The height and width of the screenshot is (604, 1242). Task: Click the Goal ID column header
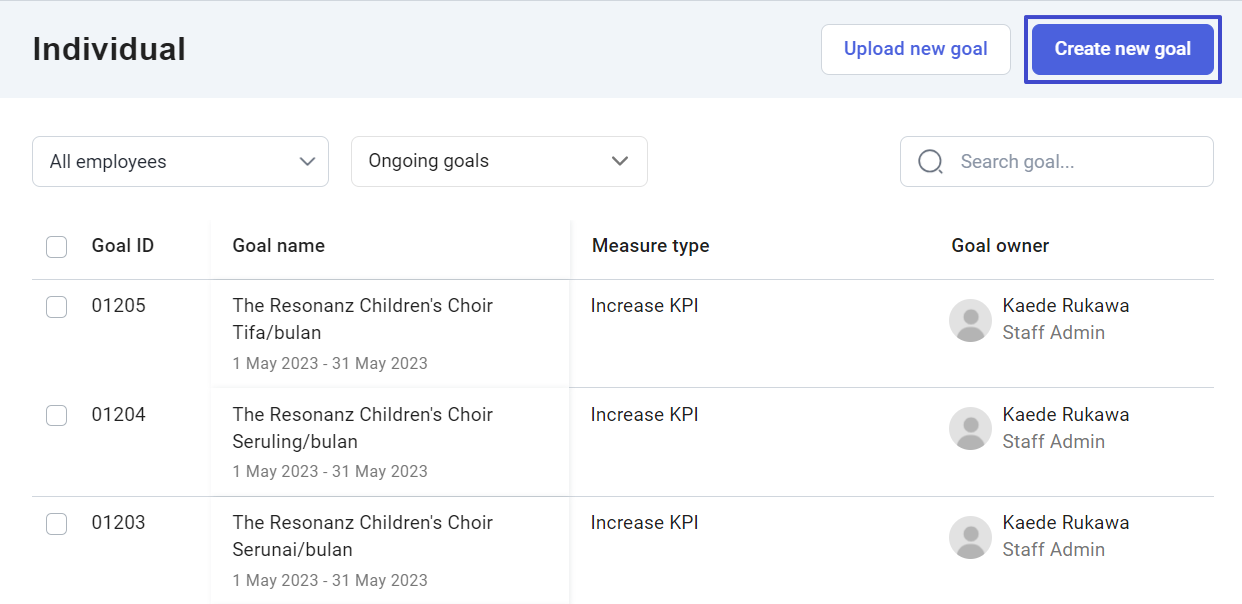click(123, 245)
